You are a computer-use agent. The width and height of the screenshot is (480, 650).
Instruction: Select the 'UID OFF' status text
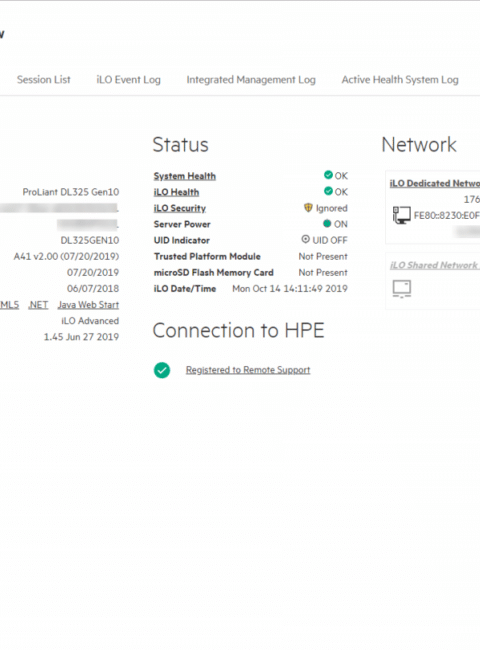click(330, 240)
